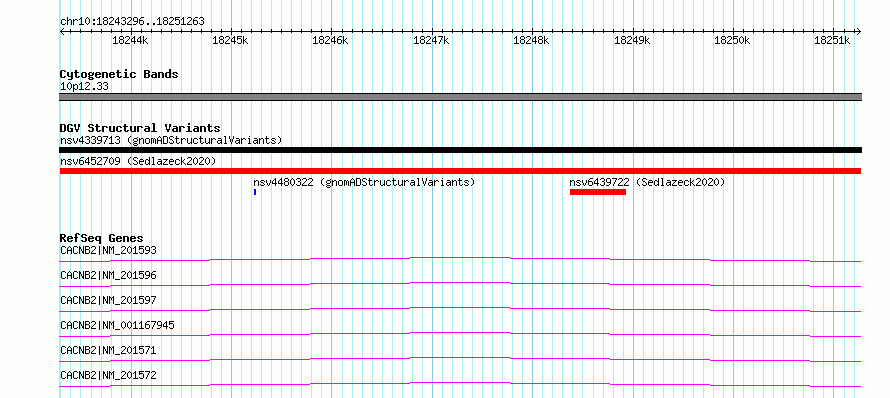Select the 10p12.33 band label

pos(84,86)
